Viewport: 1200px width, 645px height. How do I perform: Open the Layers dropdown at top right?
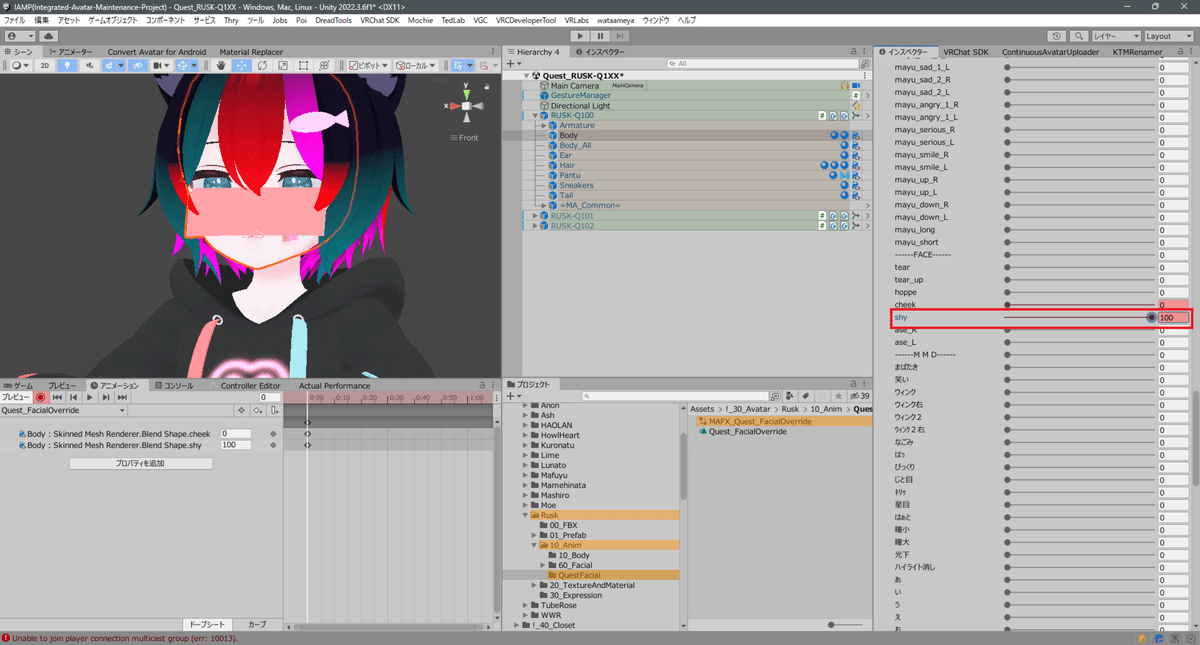1115,36
